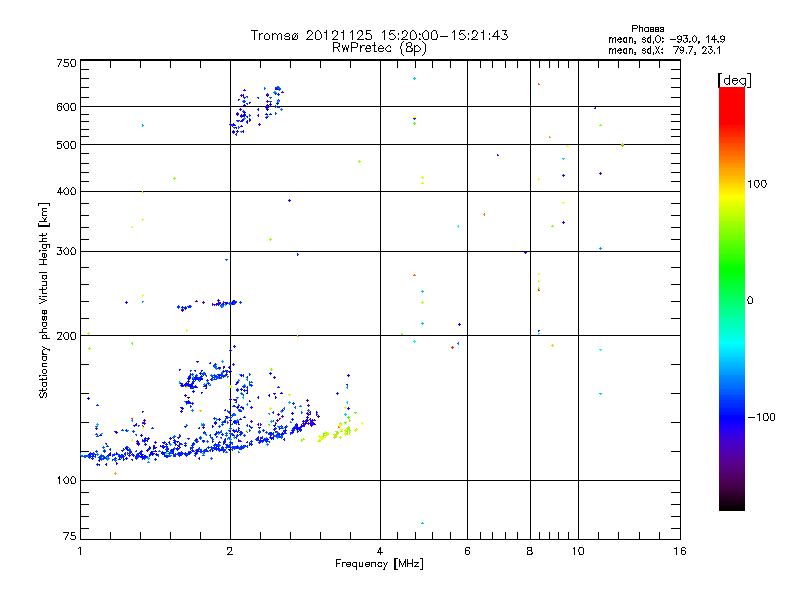
Task: Click the y-axis tick label '500'
Action: point(67,145)
